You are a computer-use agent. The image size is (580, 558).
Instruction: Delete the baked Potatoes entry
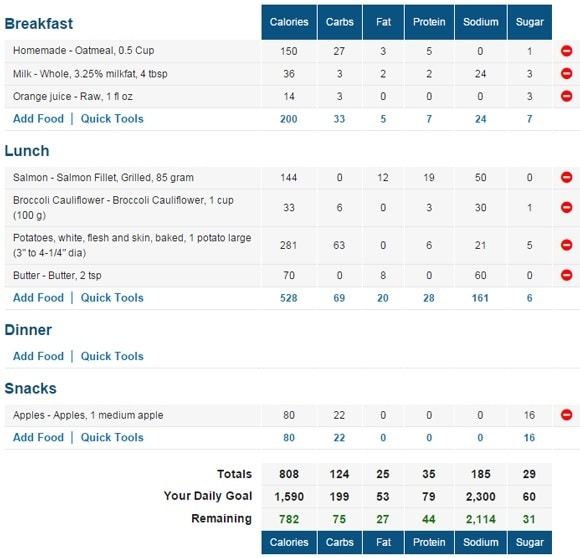click(566, 245)
